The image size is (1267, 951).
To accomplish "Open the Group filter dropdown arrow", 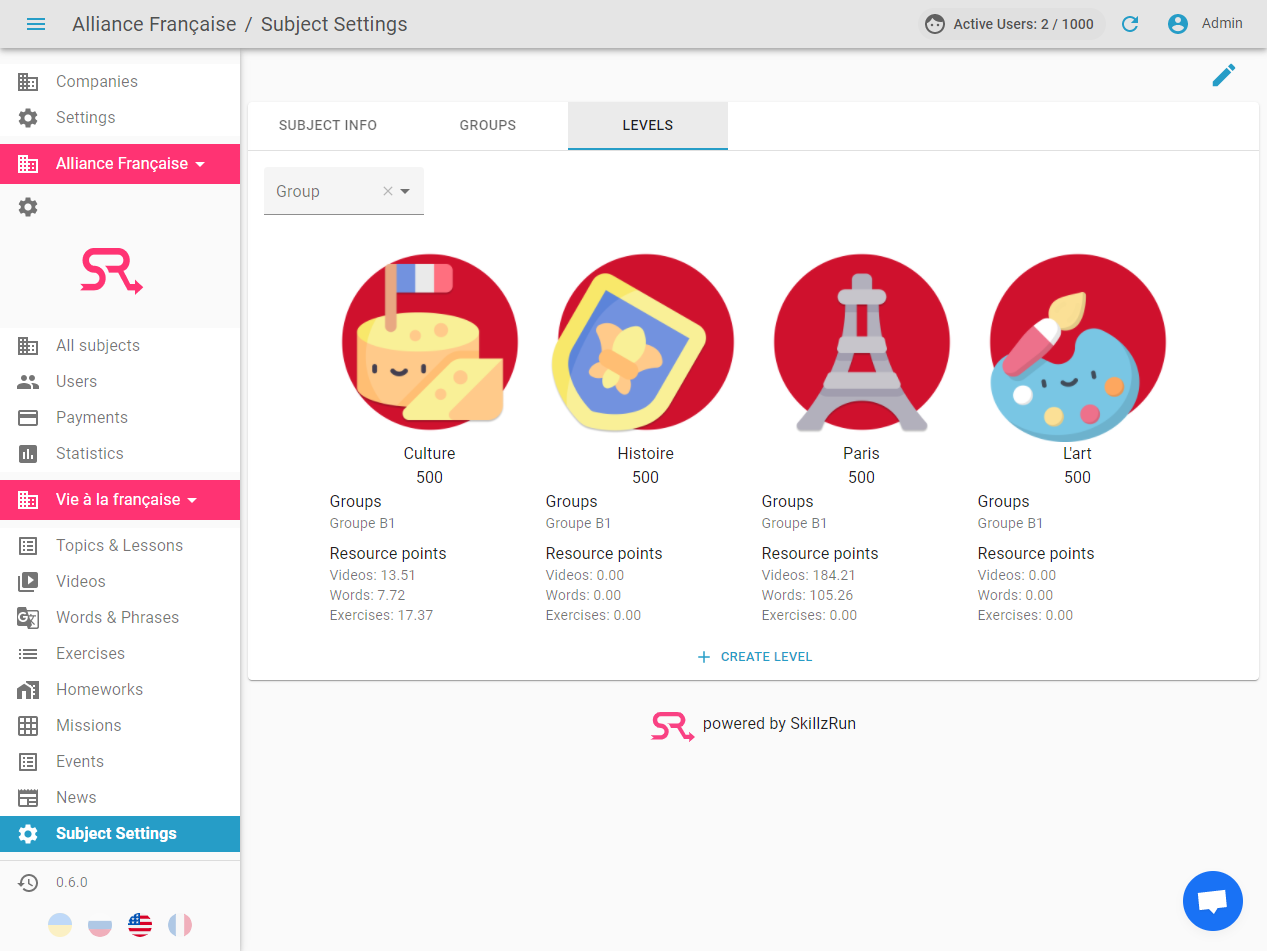I will (405, 191).
